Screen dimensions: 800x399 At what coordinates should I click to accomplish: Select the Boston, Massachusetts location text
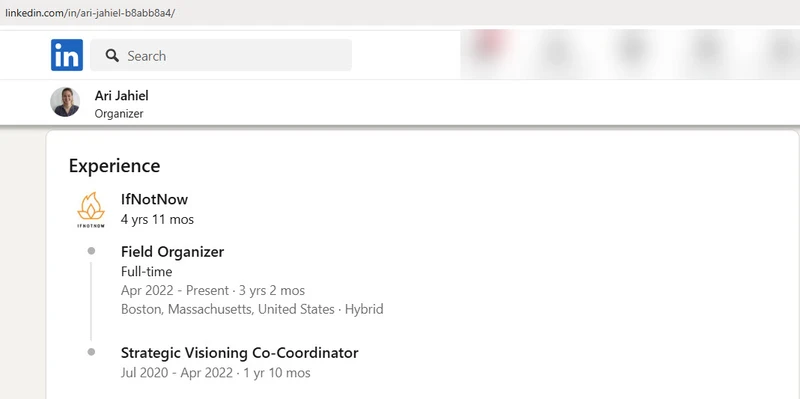pos(228,309)
